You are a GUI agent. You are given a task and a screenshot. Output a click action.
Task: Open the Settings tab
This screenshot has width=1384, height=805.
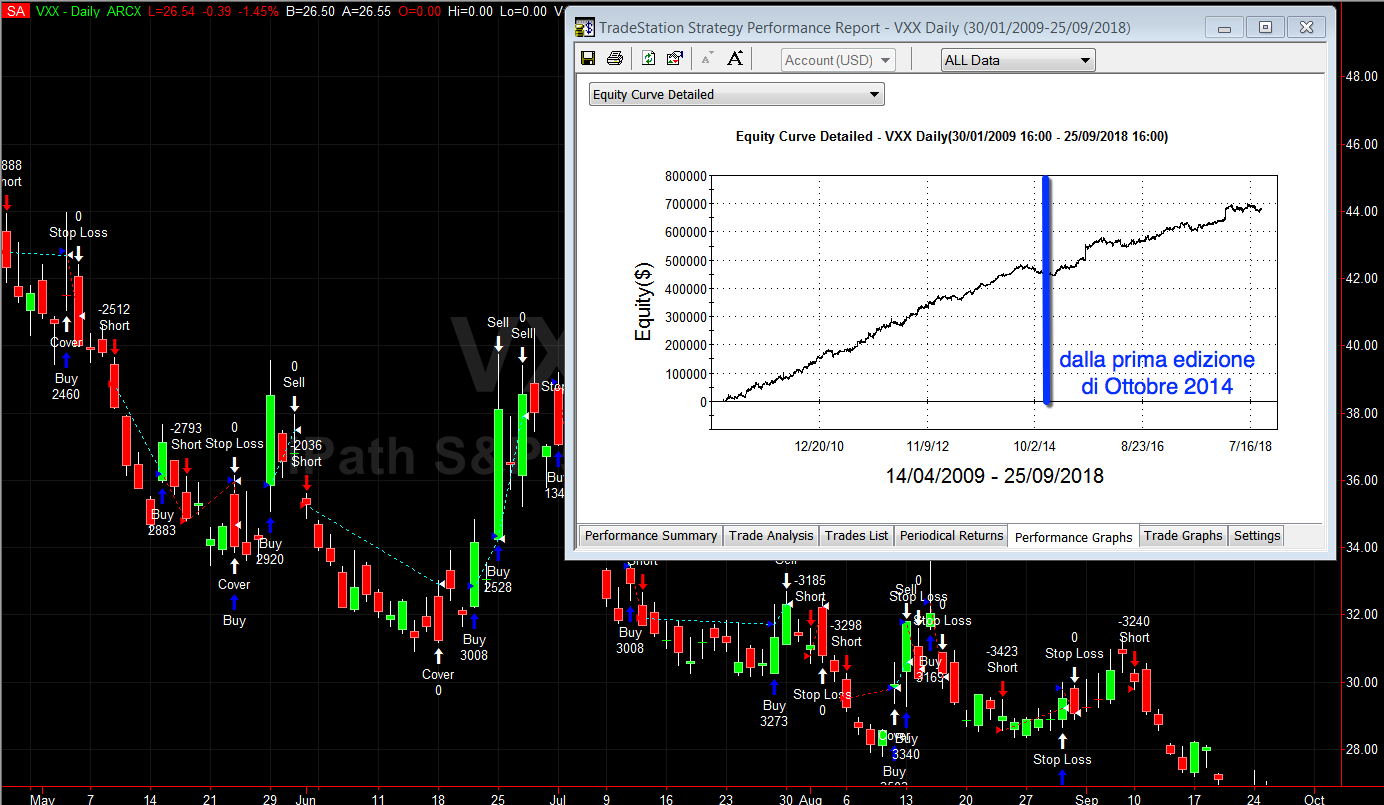pyautogui.click(x=1257, y=536)
